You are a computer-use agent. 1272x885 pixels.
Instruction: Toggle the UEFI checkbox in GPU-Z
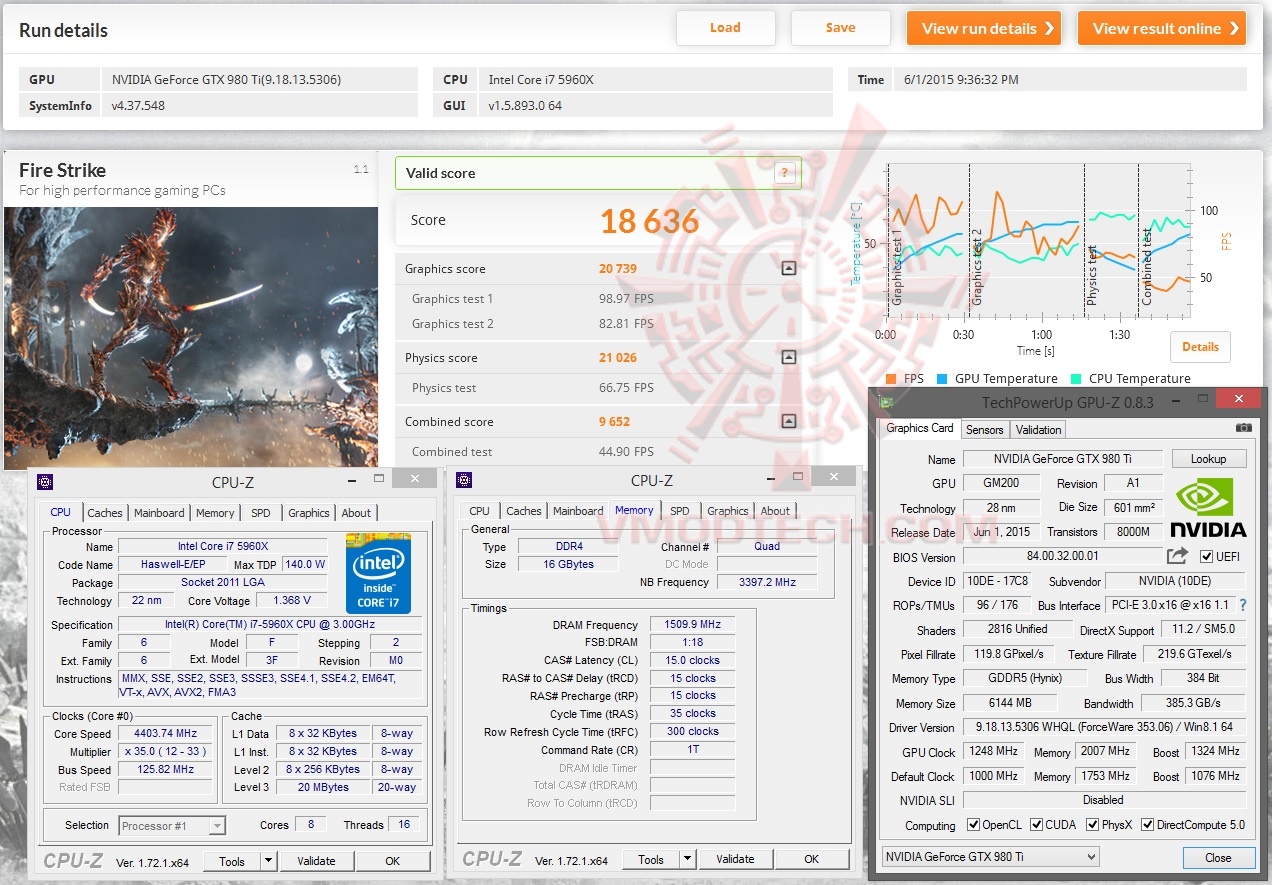click(1206, 557)
